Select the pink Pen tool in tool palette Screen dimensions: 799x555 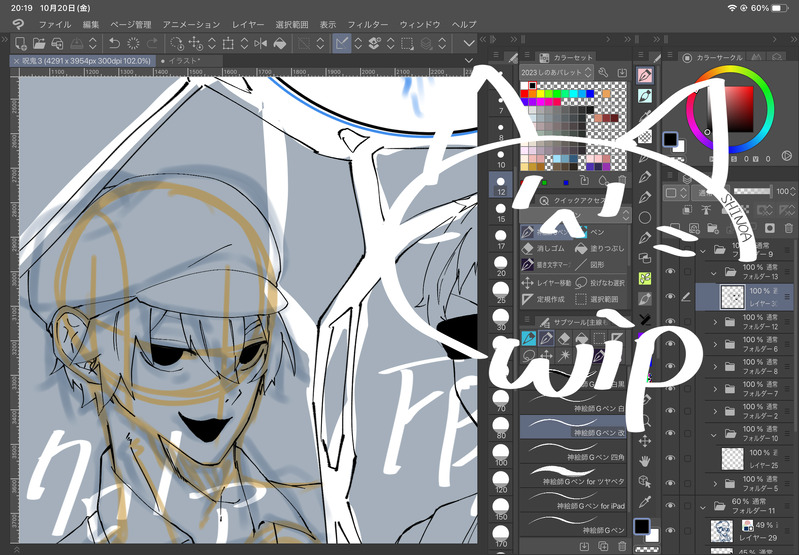point(645,75)
